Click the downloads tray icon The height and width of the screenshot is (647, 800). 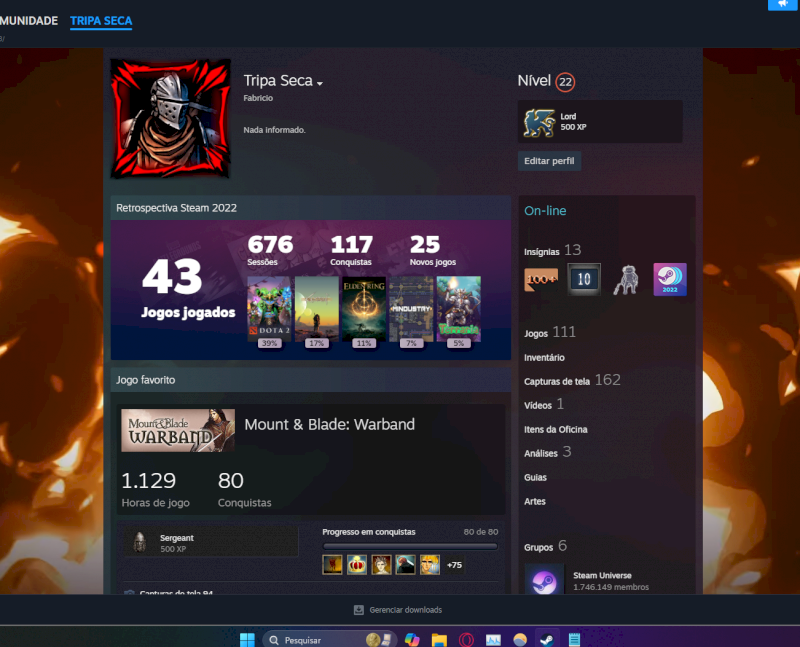point(359,610)
